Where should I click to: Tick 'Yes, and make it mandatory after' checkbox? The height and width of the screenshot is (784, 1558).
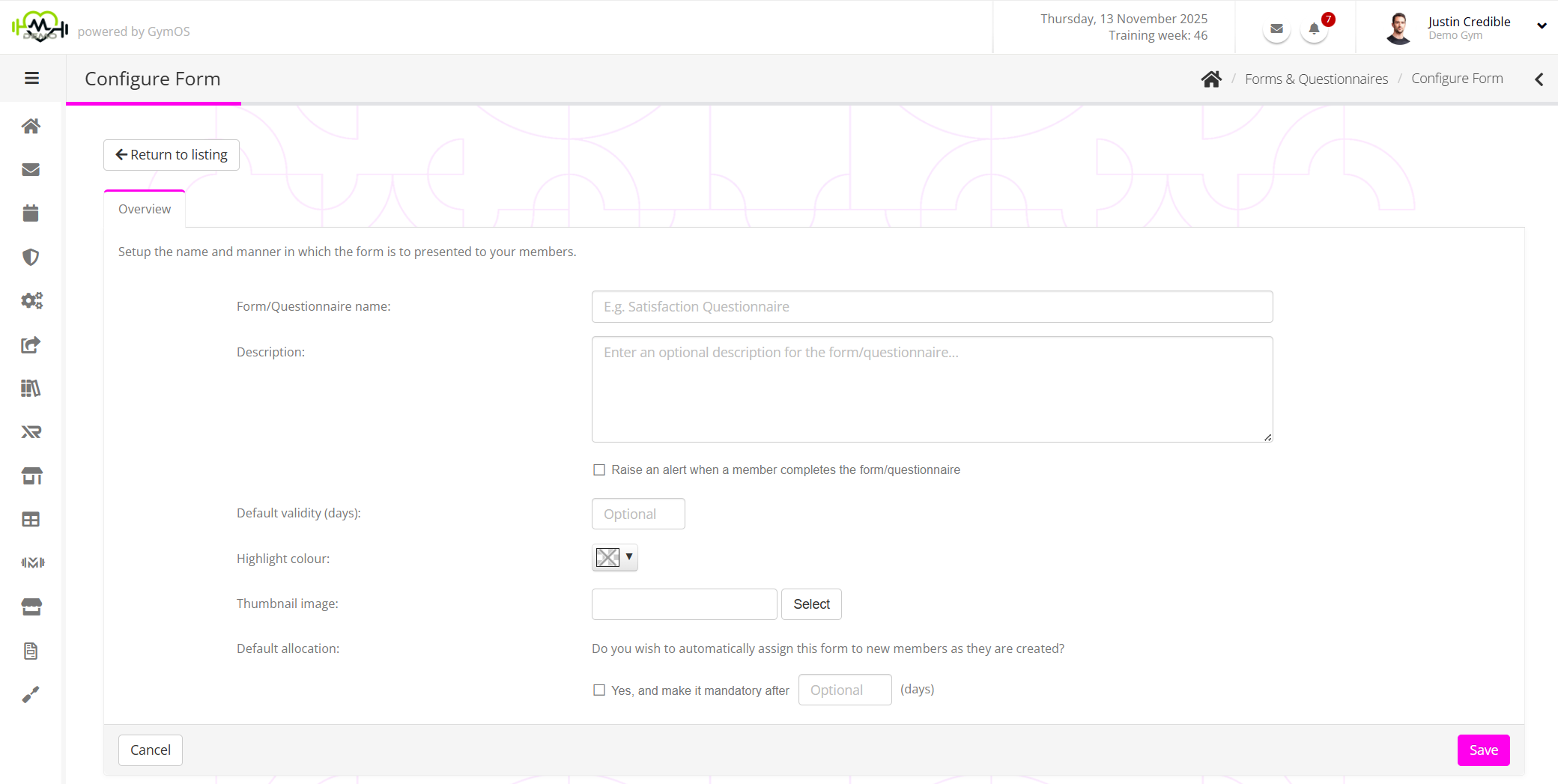[x=599, y=690]
